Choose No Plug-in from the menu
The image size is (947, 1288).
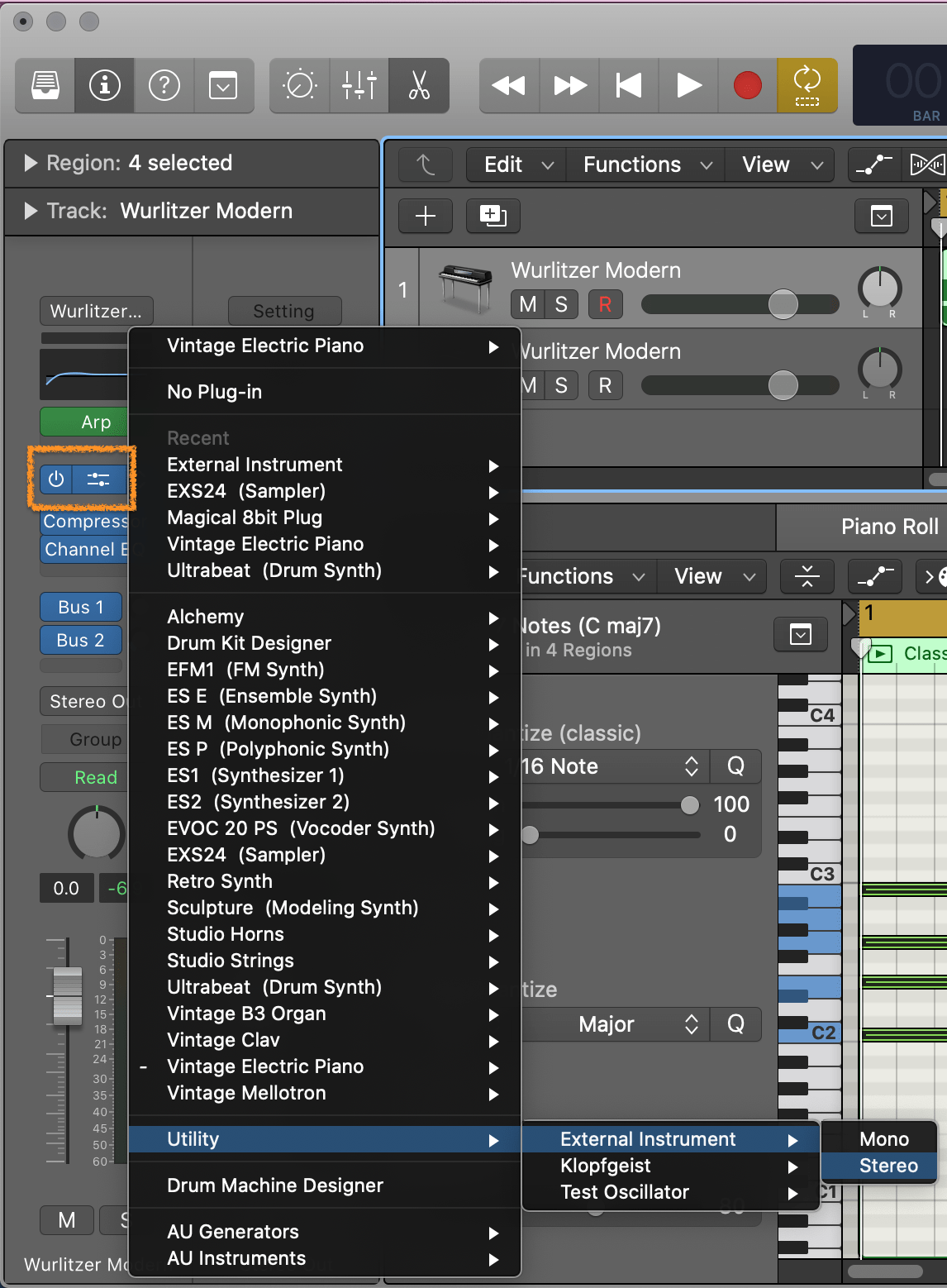tap(214, 392)
